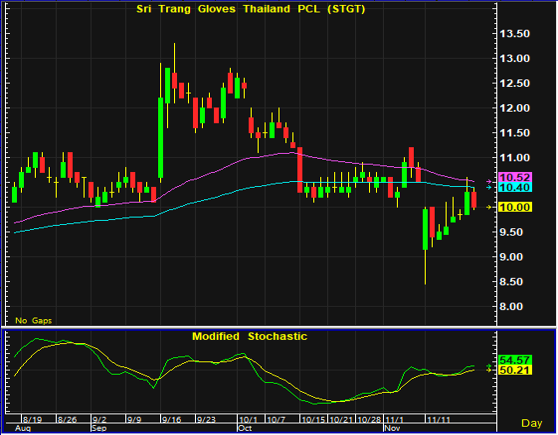Screen dimensions: 558x435
Task: Select the yellow 10.00 last price label
Action: click(x=515, y=207)
